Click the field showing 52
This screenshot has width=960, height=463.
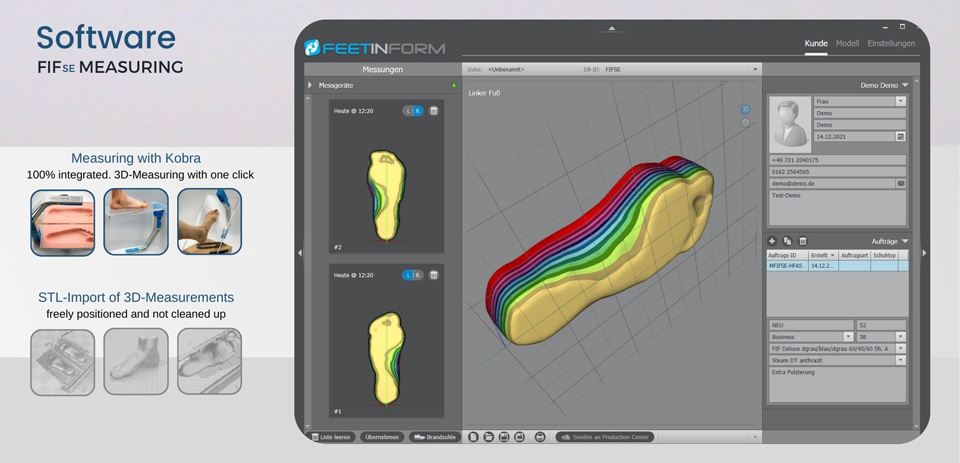click(x=880, y=325)
